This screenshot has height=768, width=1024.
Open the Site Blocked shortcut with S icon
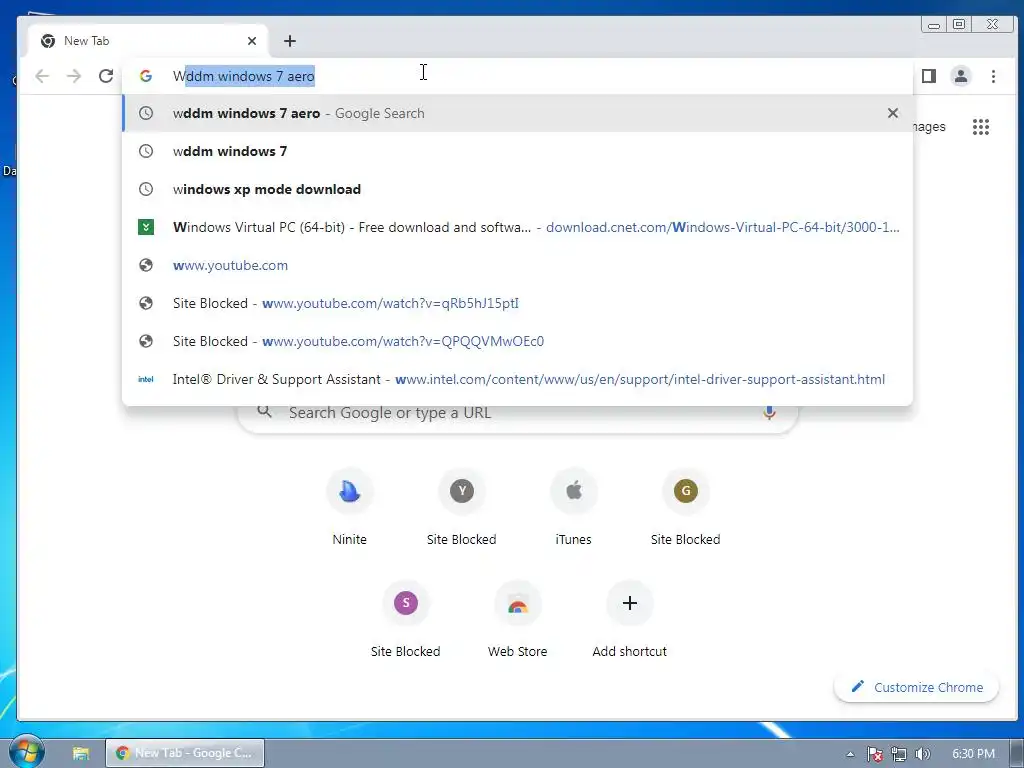tap(406, 619)
